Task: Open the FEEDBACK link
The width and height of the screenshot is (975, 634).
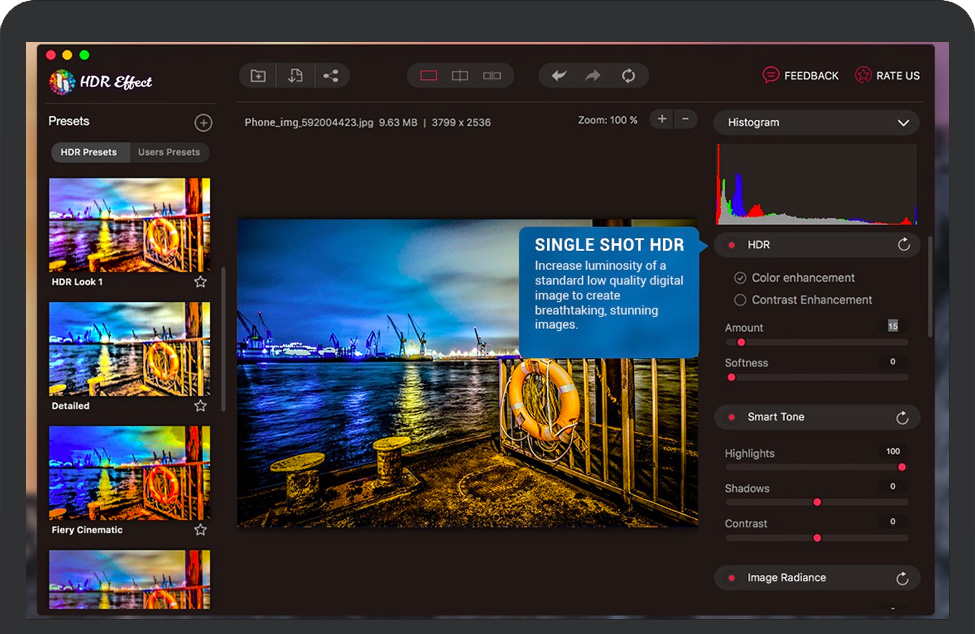Action: pyautogui.click(x=800, y=76)
